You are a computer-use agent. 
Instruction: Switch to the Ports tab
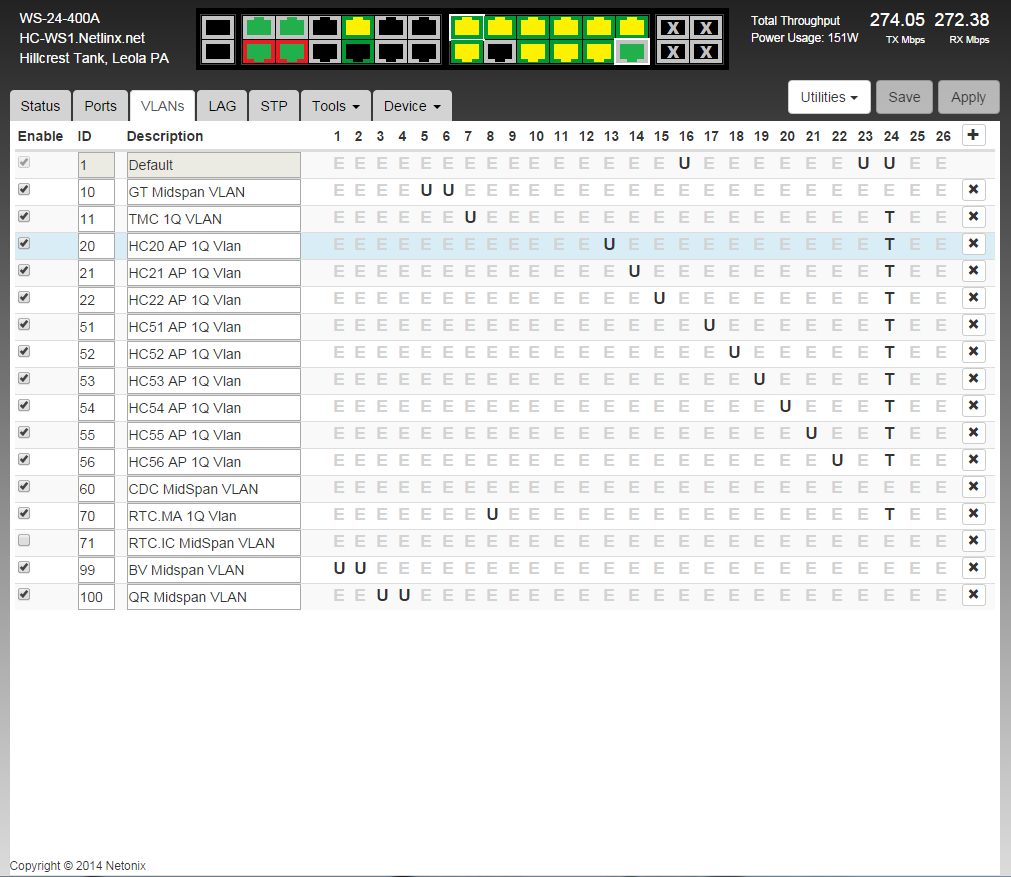point(100,106)
